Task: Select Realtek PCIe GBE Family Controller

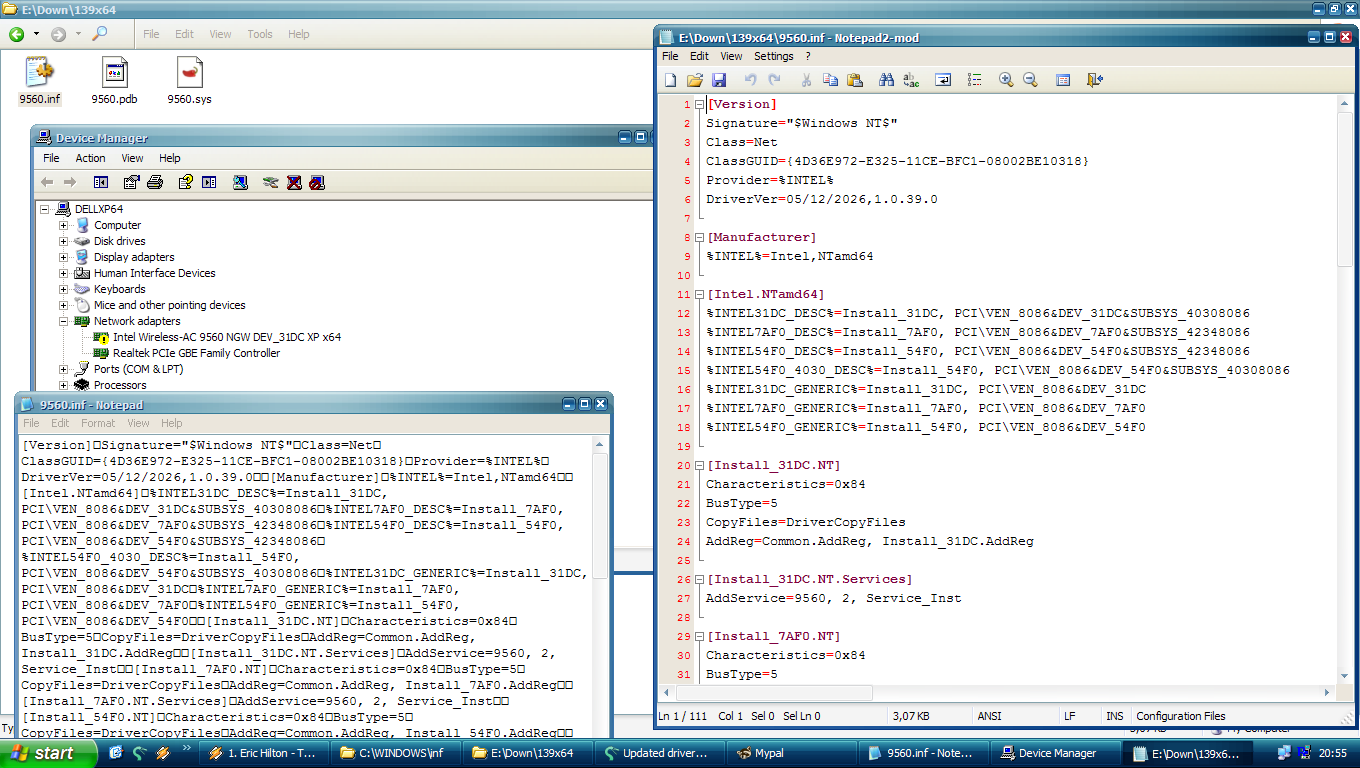Action: 196,353
